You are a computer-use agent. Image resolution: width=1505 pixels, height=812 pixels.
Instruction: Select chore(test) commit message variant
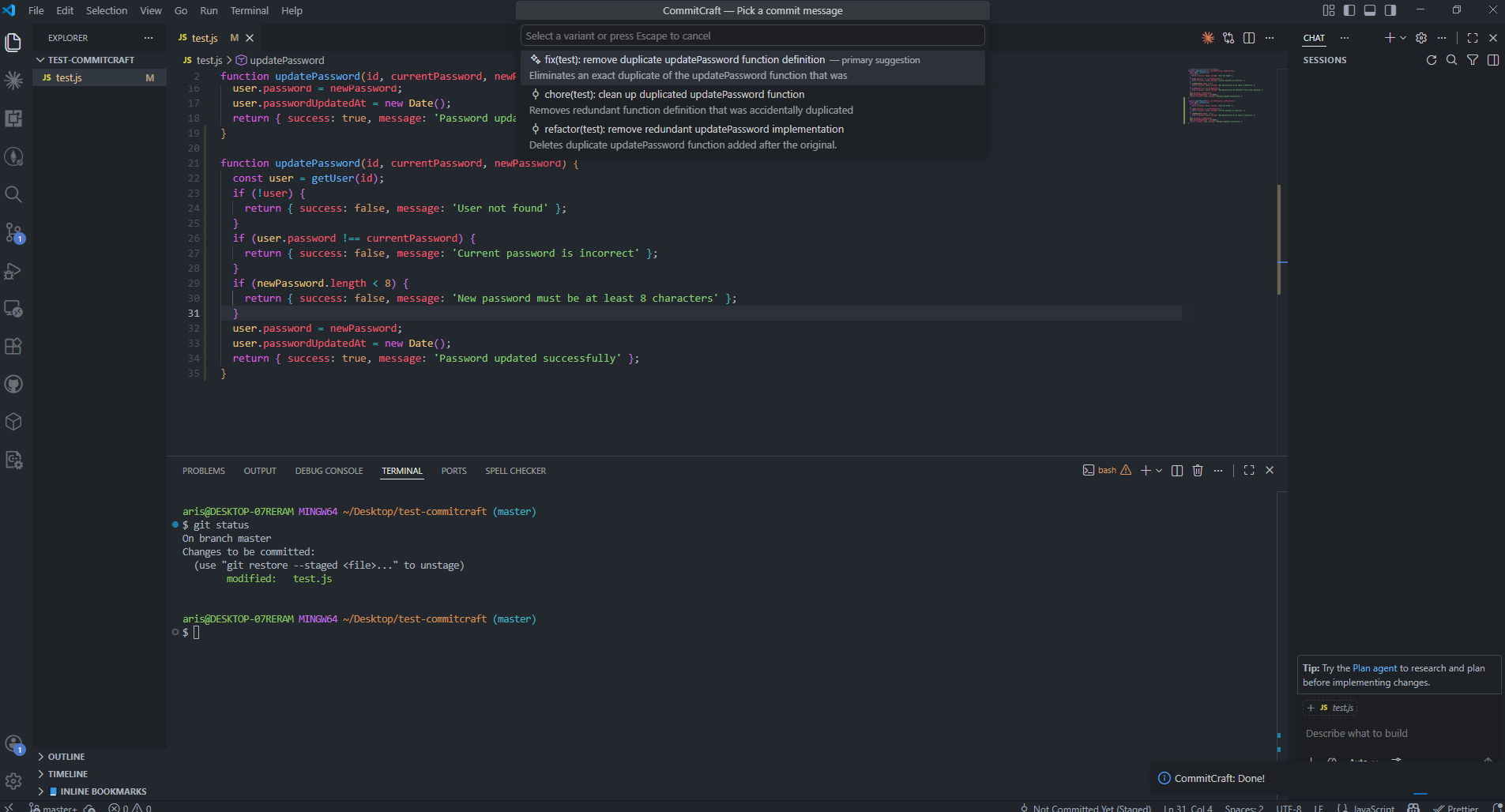[x=753, y=103]
